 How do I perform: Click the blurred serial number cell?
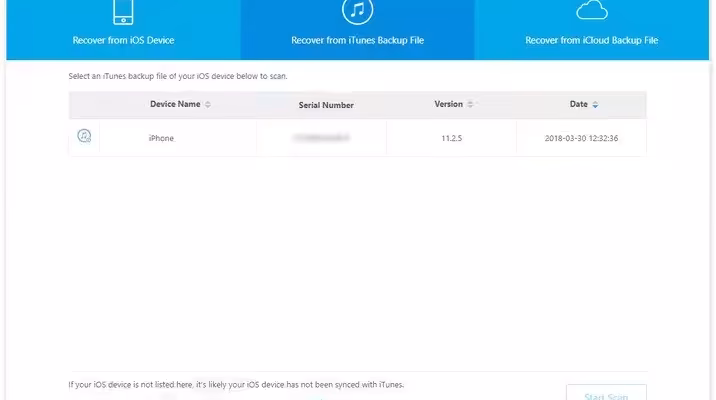click(x=321, y=138)
